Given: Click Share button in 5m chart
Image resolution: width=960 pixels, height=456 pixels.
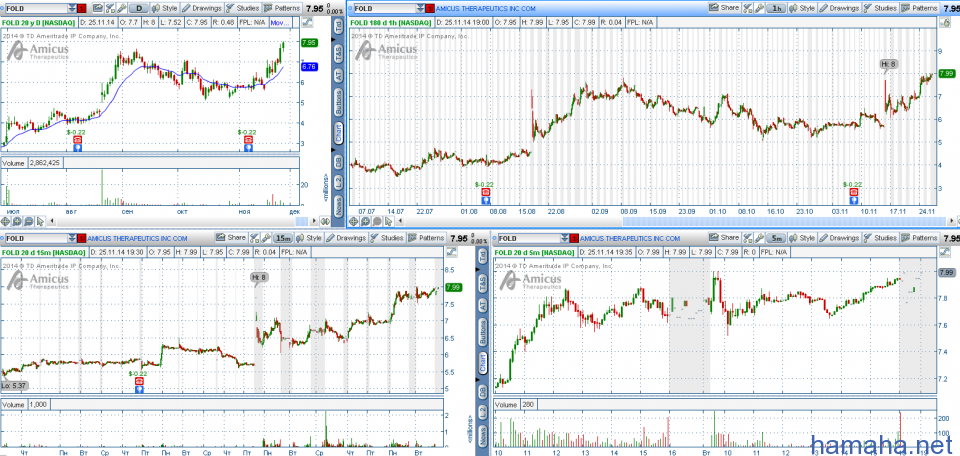Looking at the screenshot, I should pos(724,237).
